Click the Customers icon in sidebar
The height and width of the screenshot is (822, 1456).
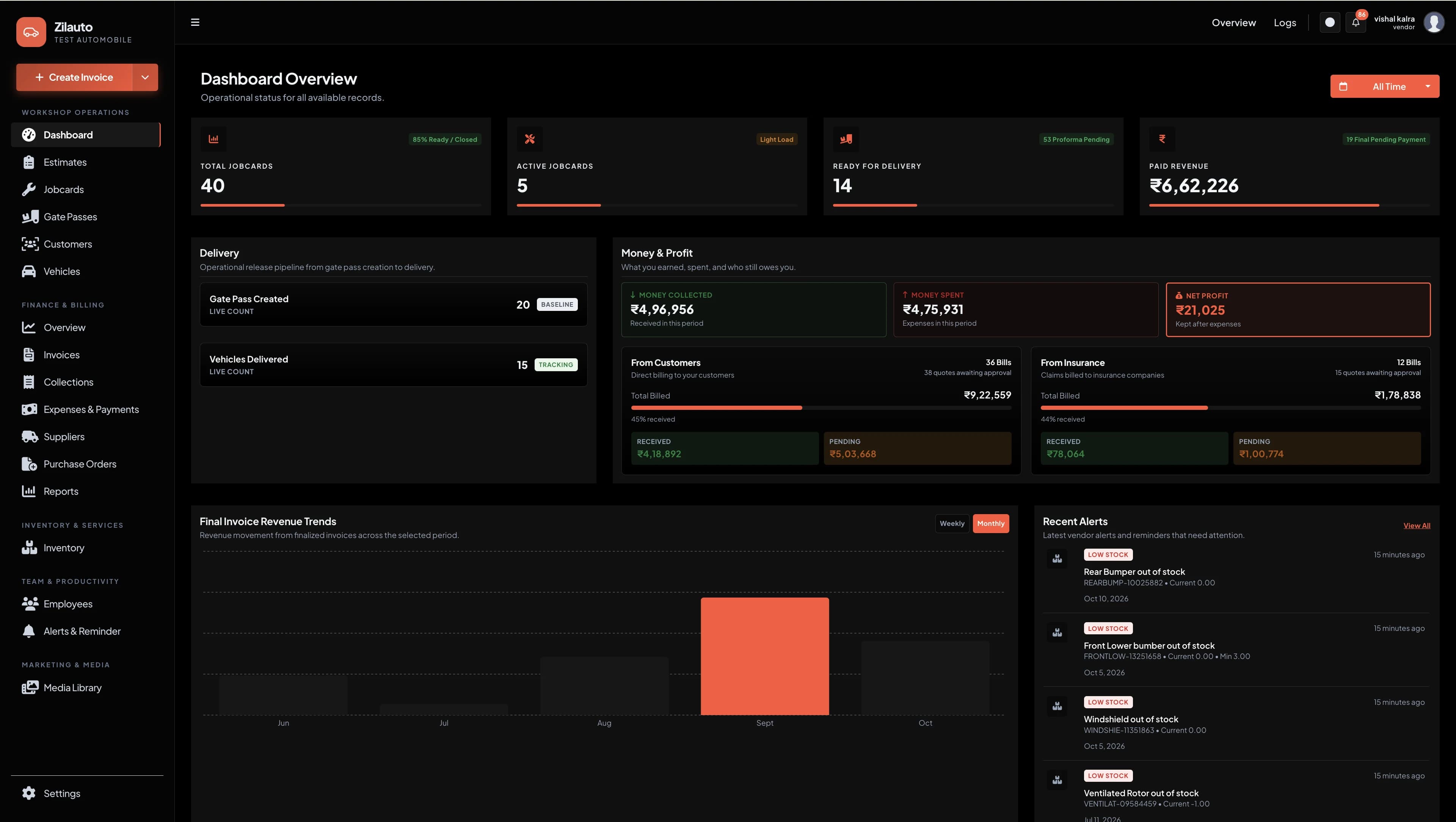pos(30,244)
